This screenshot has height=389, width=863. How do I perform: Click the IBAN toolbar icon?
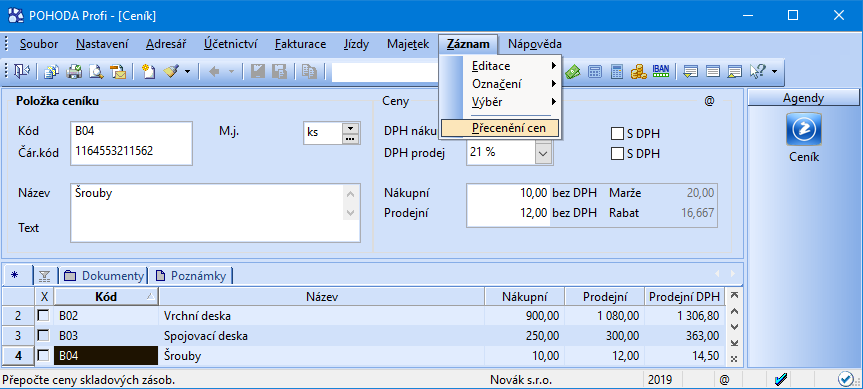pyautogui.click(x=660, y=70)
